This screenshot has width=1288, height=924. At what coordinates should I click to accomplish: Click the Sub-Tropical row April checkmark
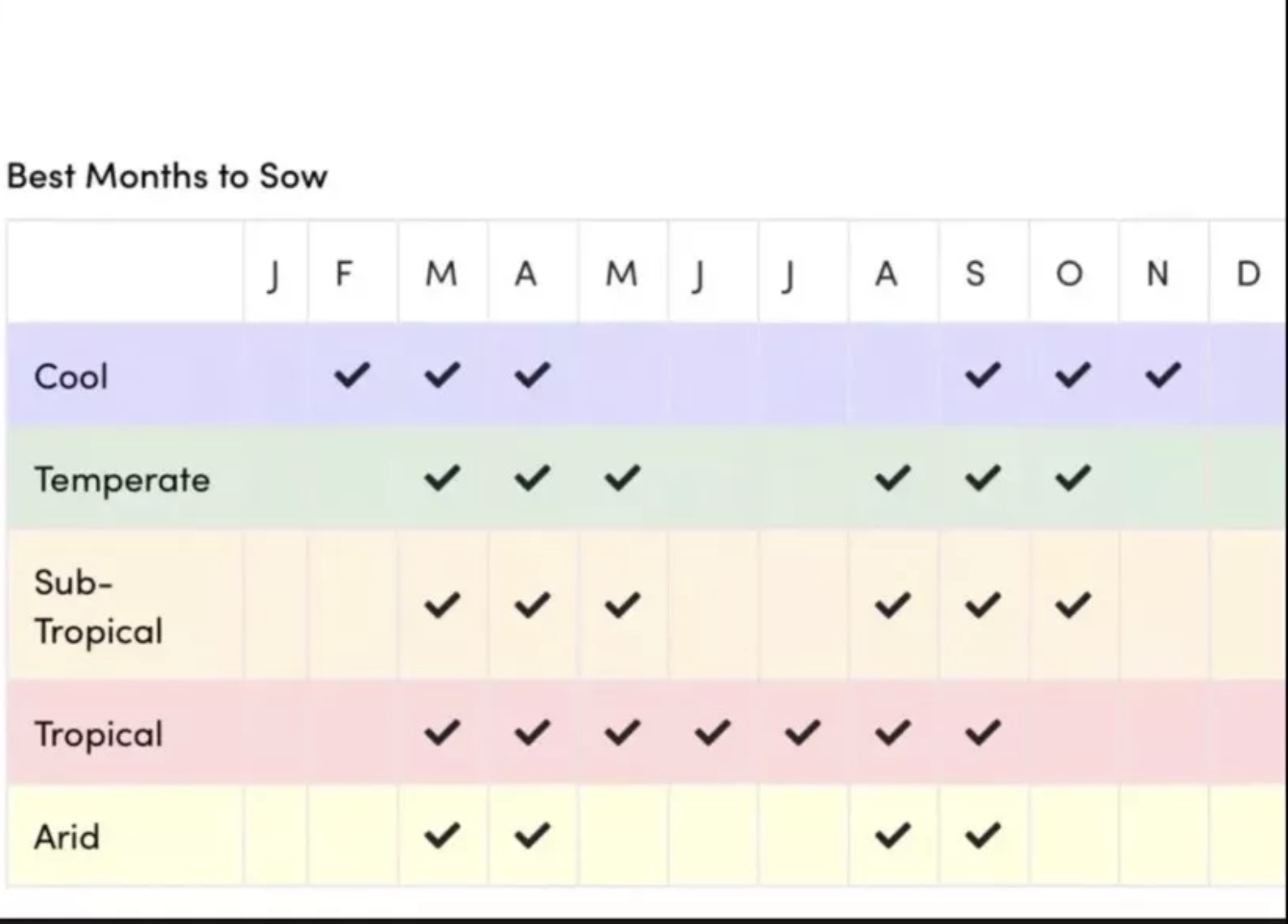(x=532, y=605)
